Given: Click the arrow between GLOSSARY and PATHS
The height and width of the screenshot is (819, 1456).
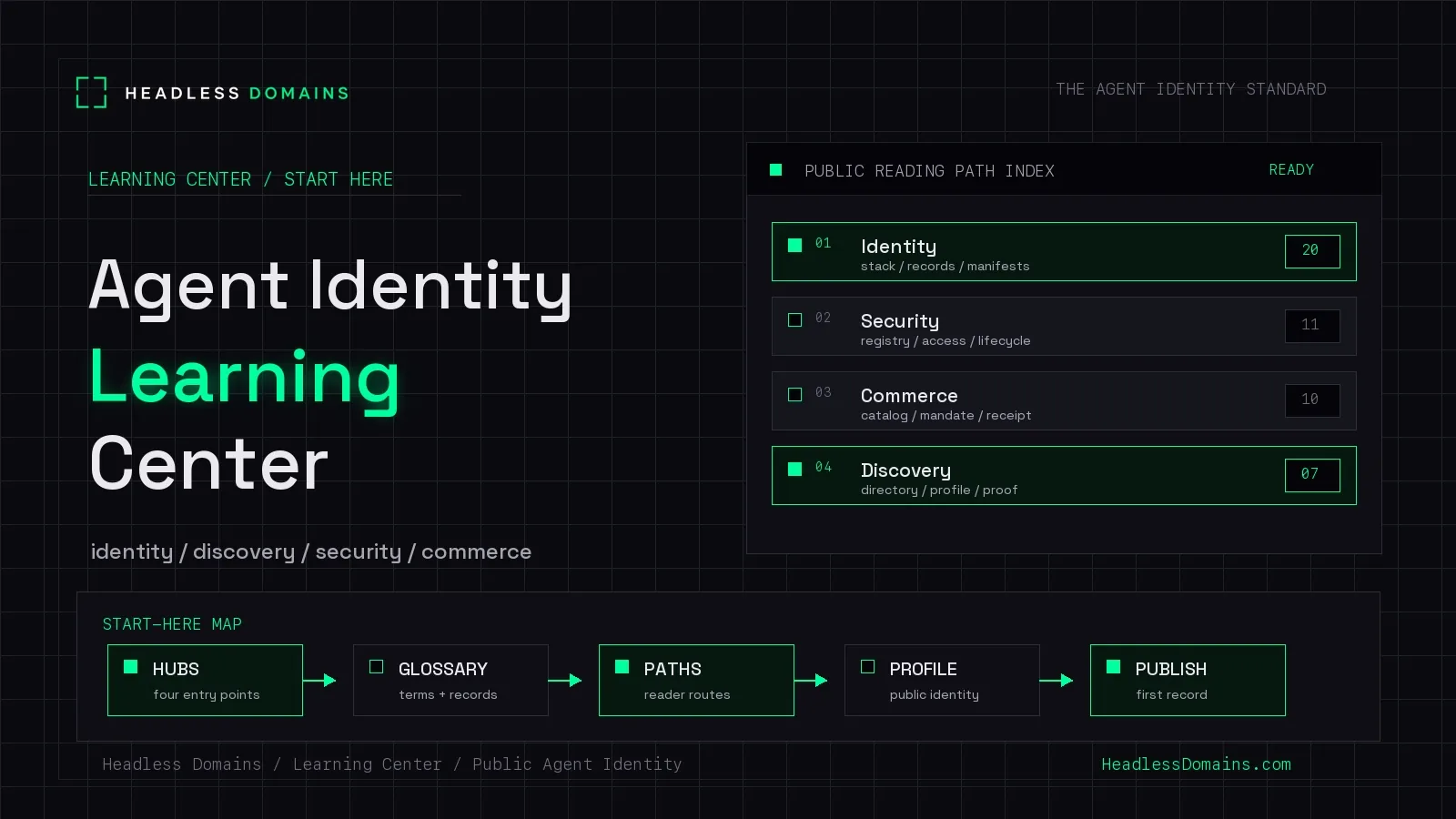Looking at the screenshot, I should coord(565,680).
